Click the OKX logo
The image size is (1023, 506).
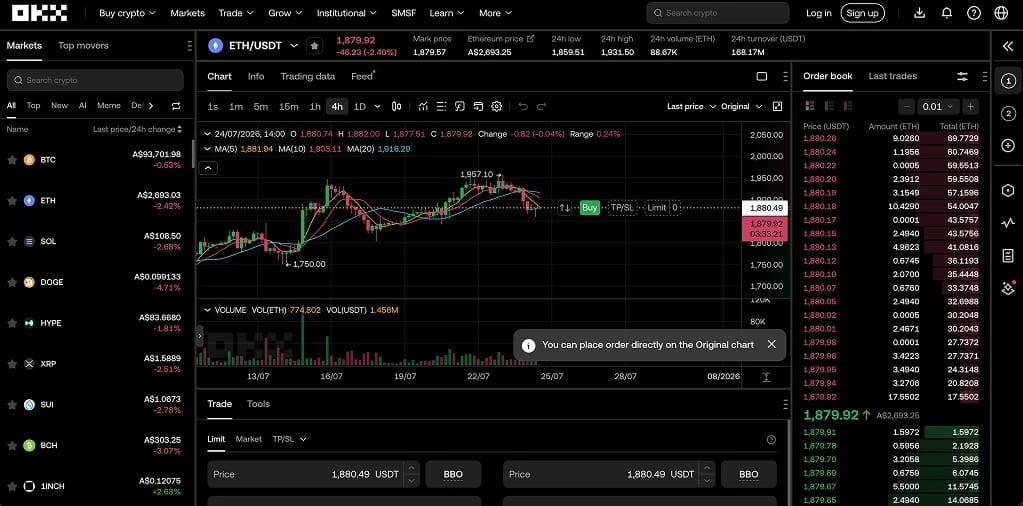pyautogui.click(x=39, y=12)
